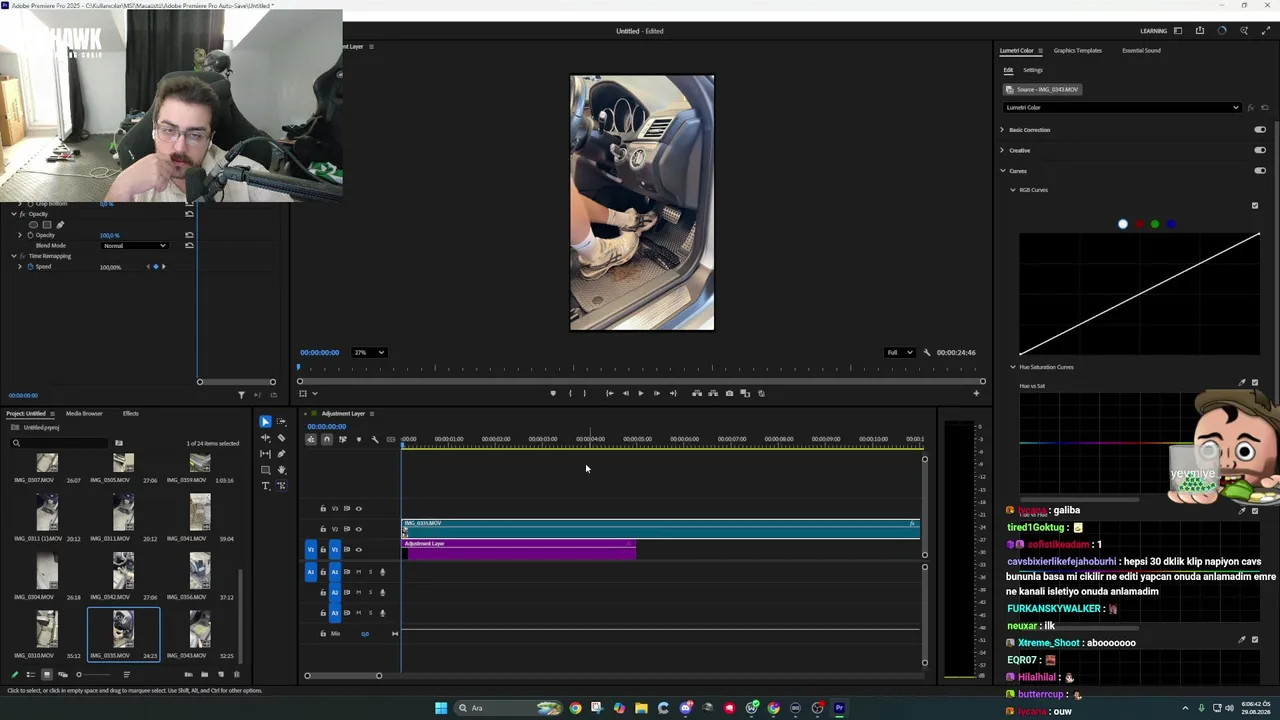
Task: Expand the Basic Correction section
Action: 1002,130
